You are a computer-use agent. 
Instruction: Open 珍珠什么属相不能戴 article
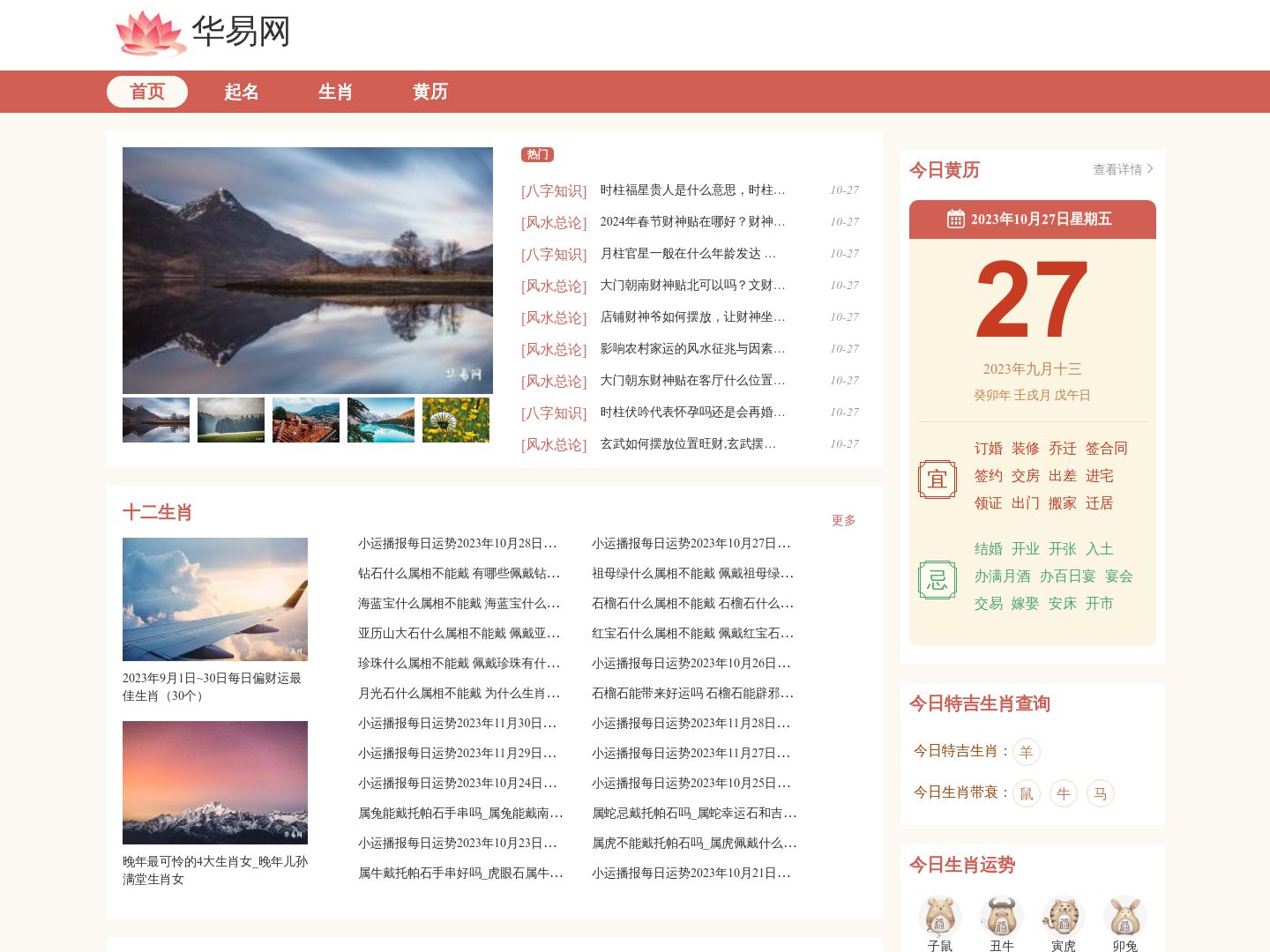click(459, 664)
